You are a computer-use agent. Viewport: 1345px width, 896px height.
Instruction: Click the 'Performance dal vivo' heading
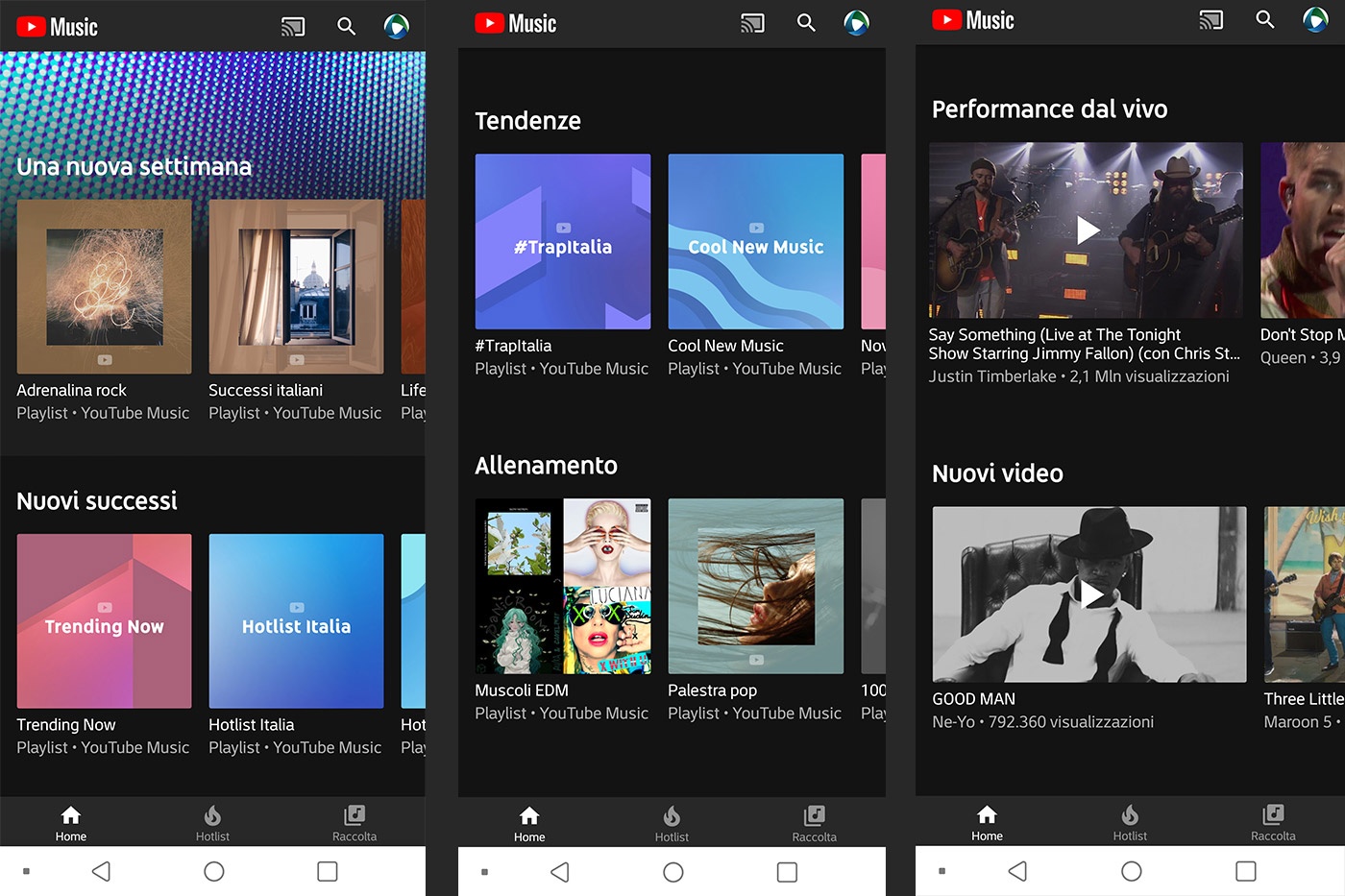point(1050,109)
